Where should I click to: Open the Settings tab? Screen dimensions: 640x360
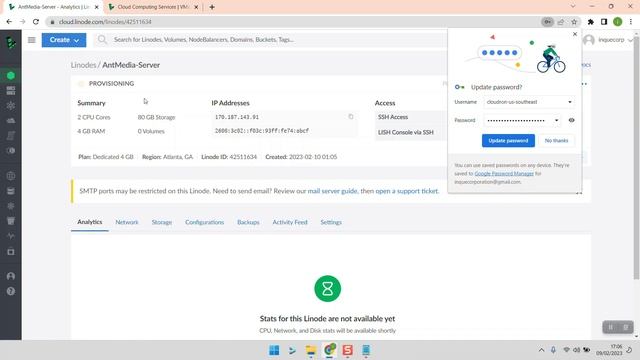(331, 222)
